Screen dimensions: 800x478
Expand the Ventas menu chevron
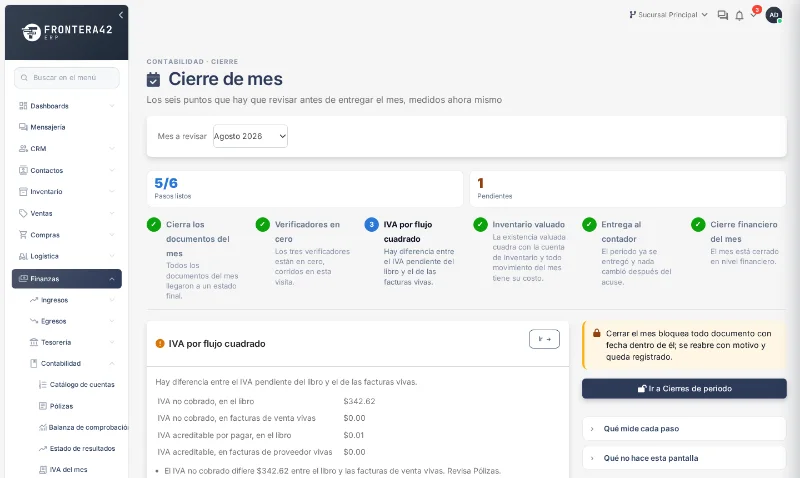click(x=111, y=213)
